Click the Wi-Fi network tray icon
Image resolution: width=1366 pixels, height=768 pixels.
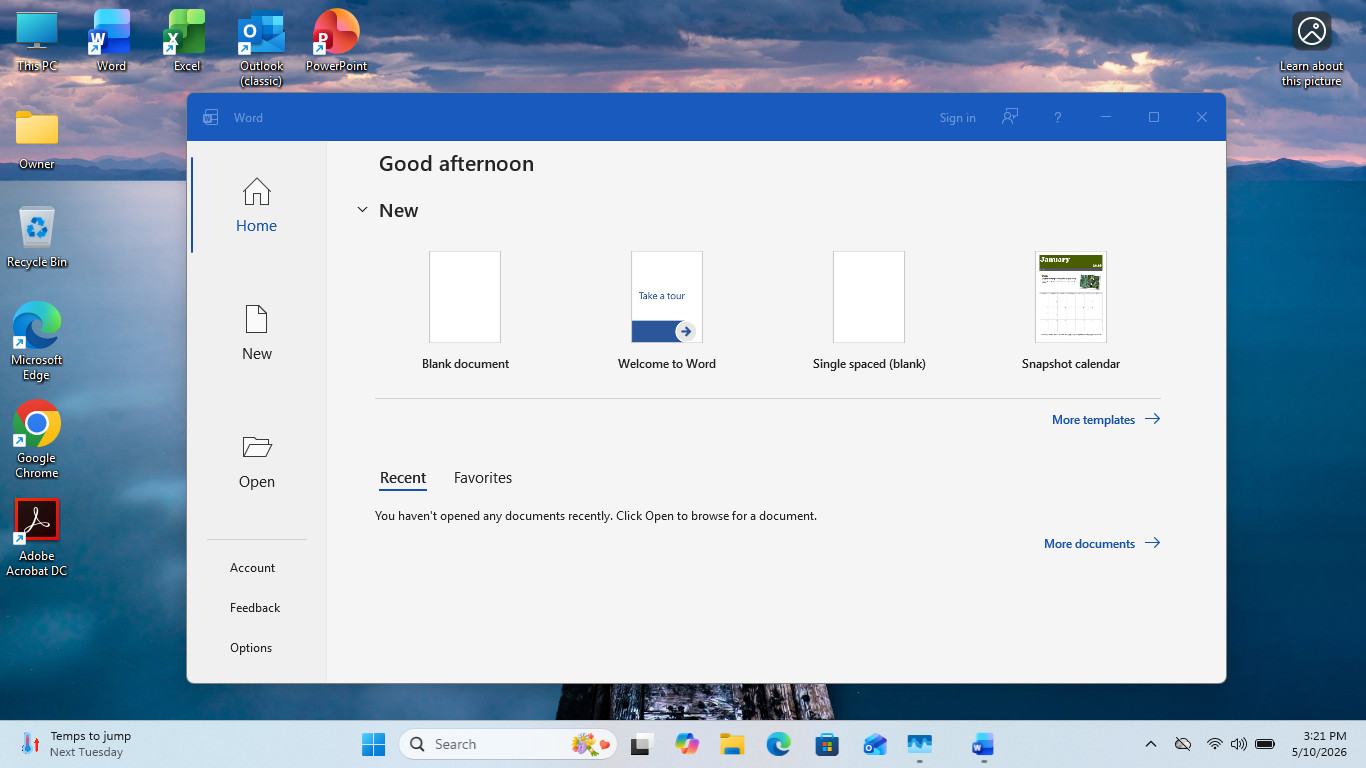pyautogui.click(x=1214, y=744)
